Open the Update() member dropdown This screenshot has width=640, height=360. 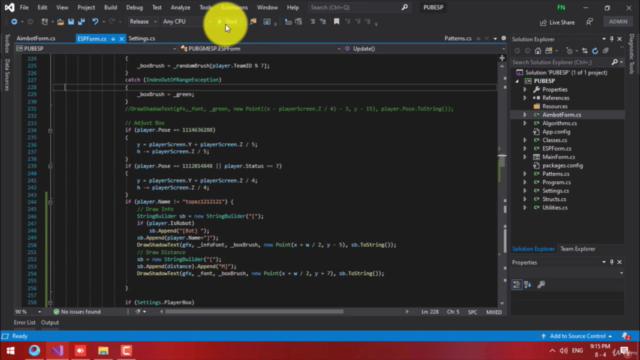[424, 49]
